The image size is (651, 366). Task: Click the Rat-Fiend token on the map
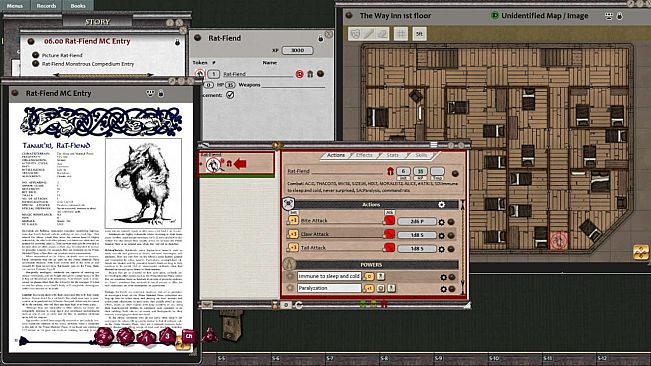click(558, 240)
